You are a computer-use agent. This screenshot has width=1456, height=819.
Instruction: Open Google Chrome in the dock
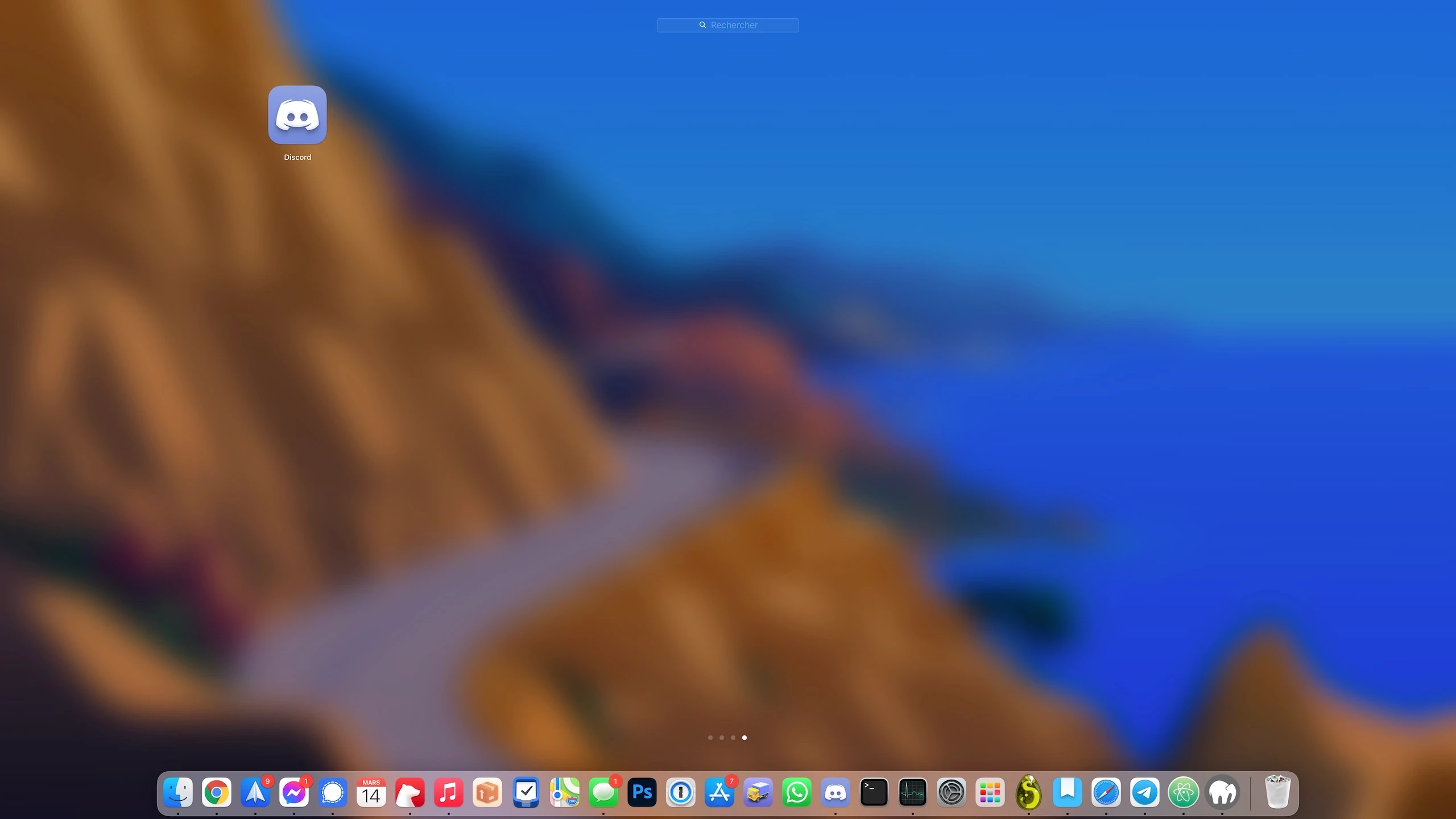point(217,792)
